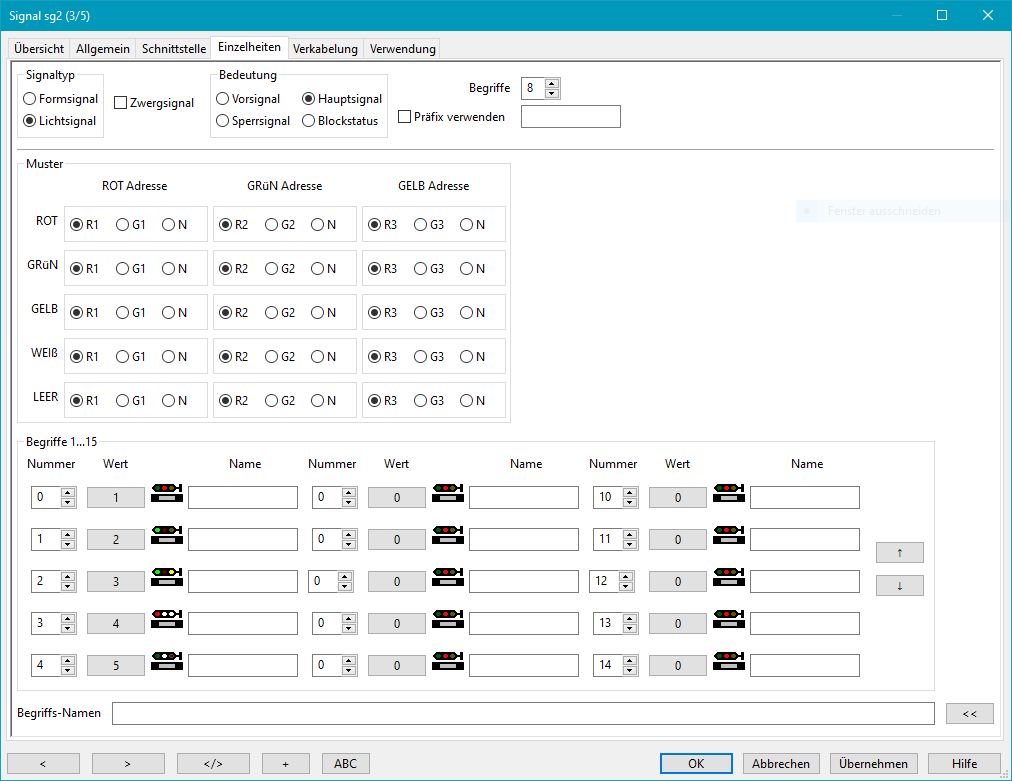Click the signal icon in the Nummer 12 row
Viewport: 1012px width, 781px height.
pos(728,581)
